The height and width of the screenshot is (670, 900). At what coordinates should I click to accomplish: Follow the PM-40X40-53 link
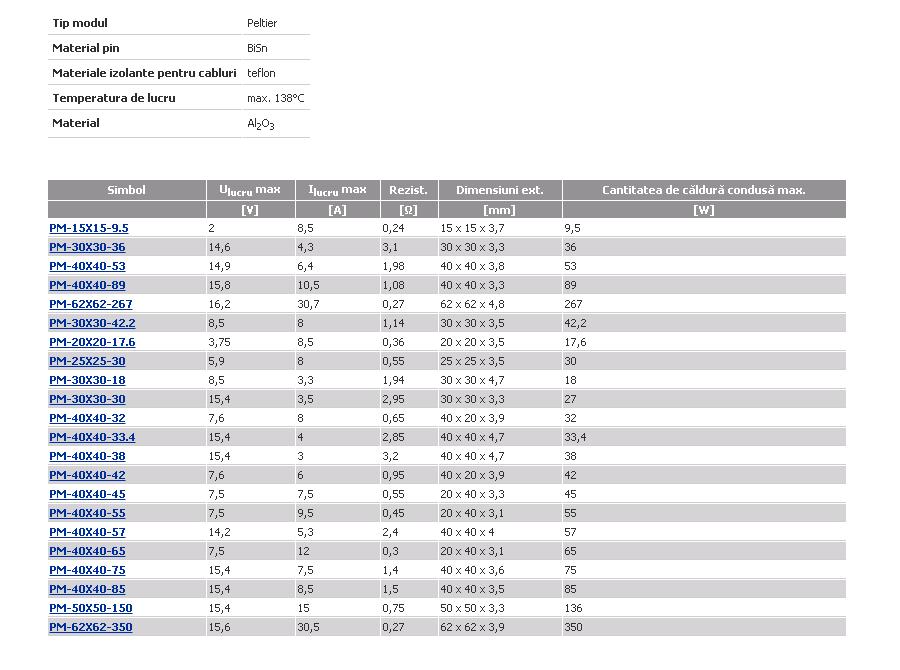coord(87,266)
